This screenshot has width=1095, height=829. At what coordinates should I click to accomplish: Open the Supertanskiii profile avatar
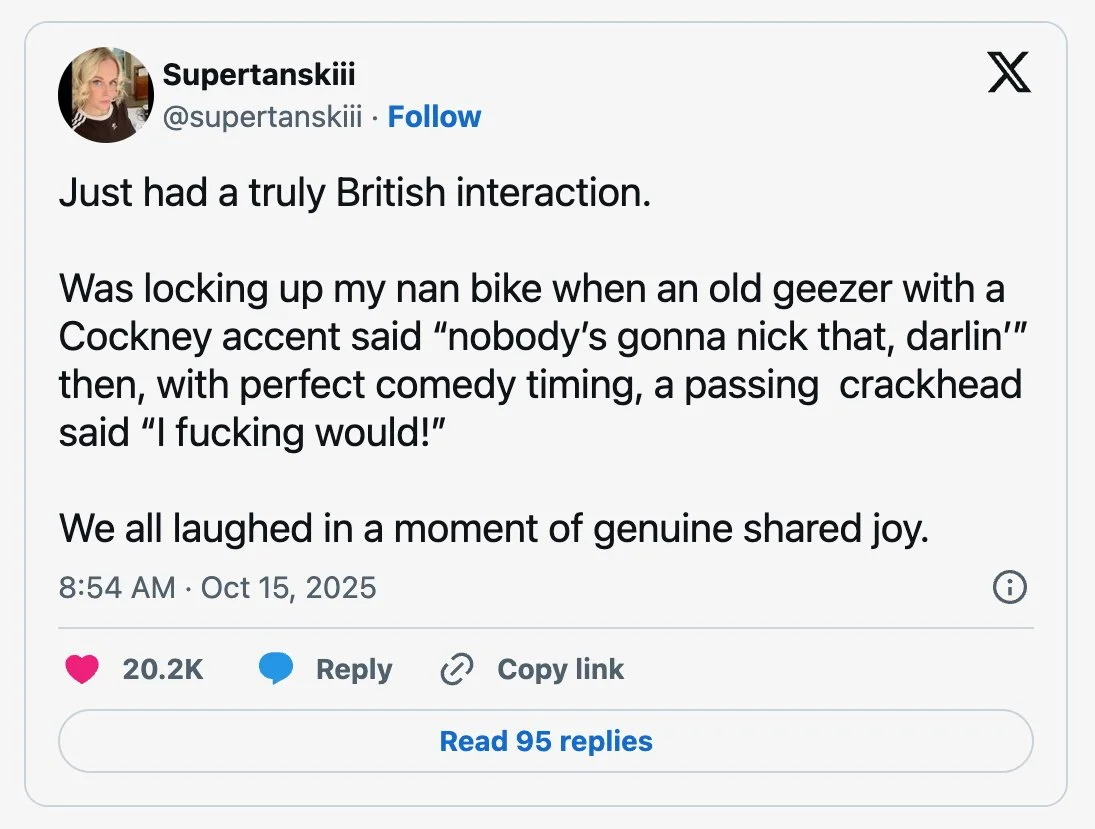tap(106, 95)
